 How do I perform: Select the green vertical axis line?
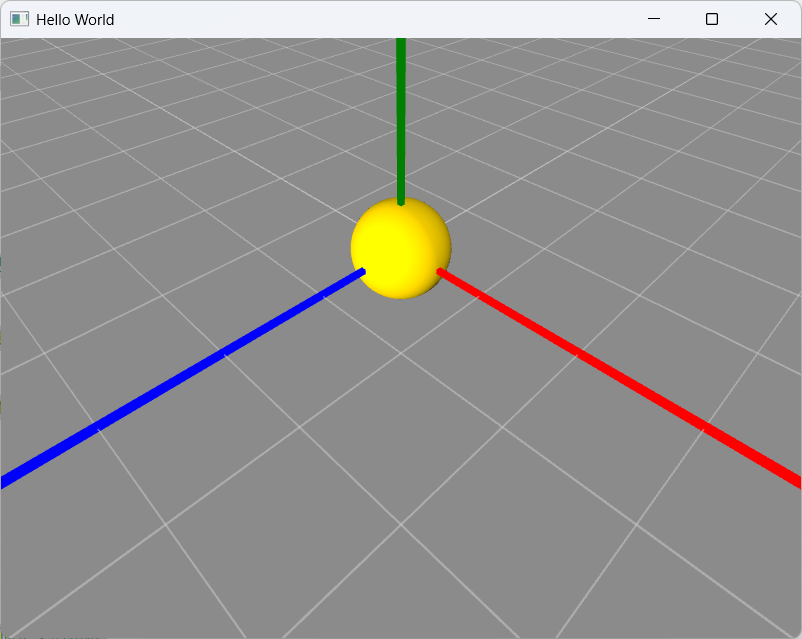coord(401,122)
